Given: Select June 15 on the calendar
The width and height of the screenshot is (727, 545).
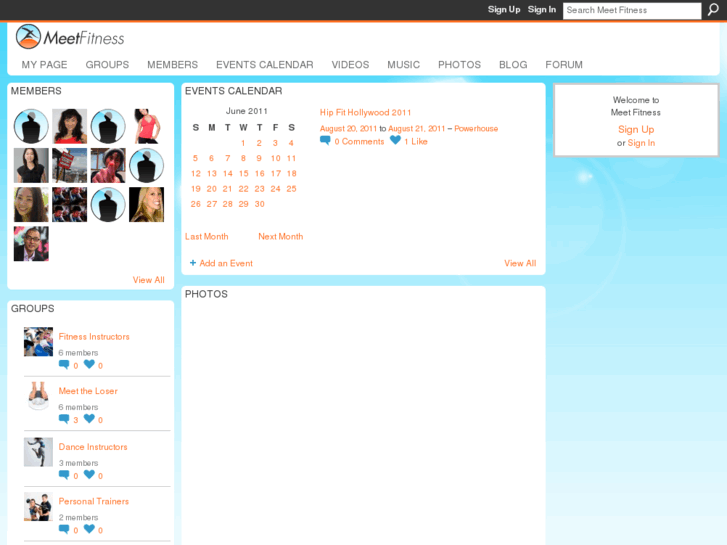Looking at the screenshot, I should click(x=243, y=173).
